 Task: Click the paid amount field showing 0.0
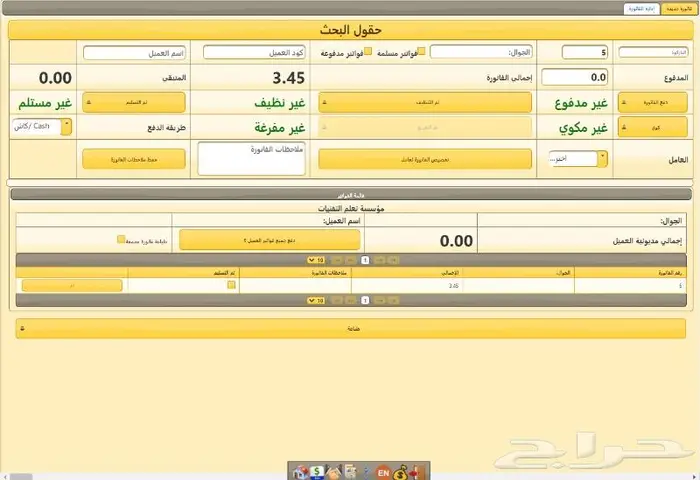pos(575,77)
